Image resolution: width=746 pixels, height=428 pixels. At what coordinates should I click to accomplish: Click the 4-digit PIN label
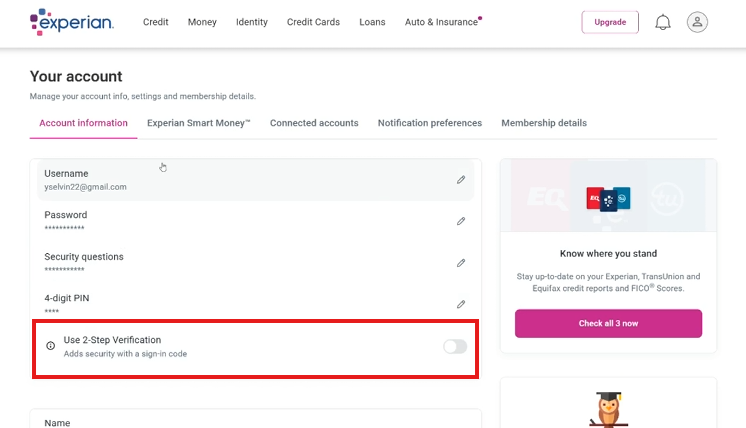click(67, 298)
